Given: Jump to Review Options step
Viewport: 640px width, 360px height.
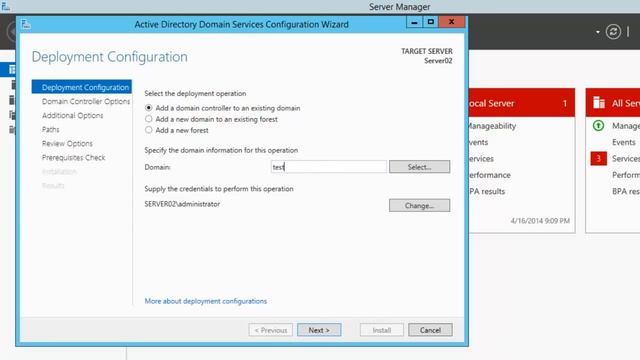Looking at the screenshot, I should (67, 144).
